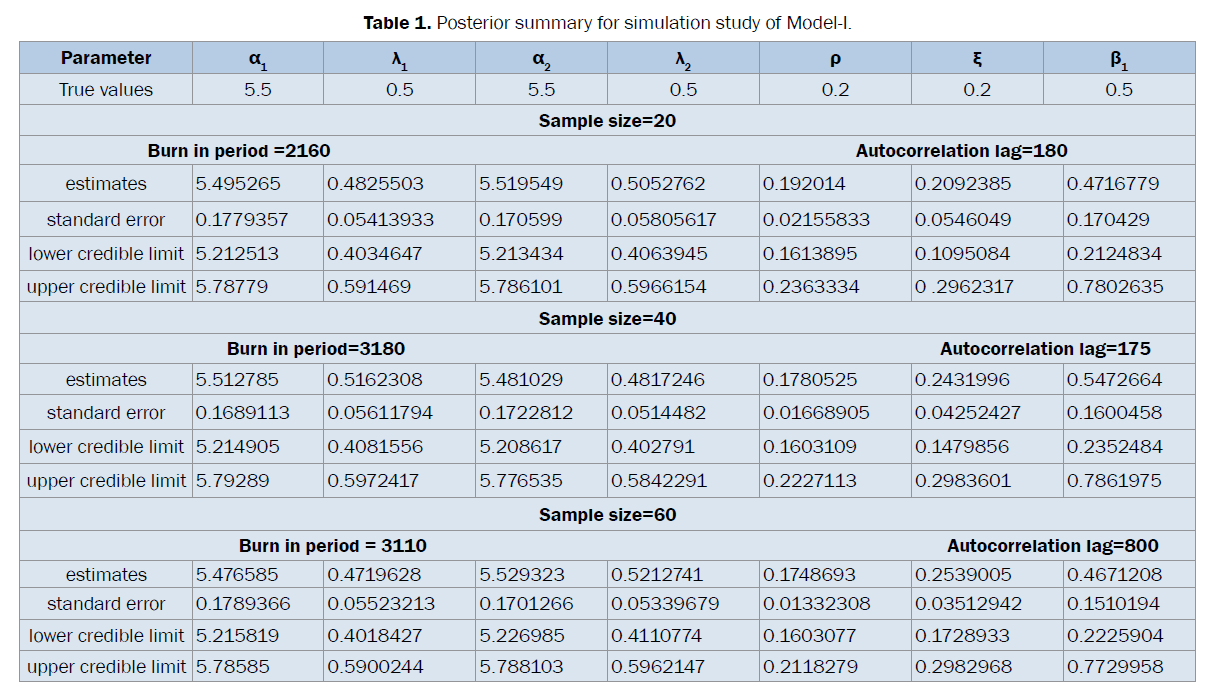Screen dimensions: 1220x694
Task: Select the ρ column header
Action: [835, 58]
